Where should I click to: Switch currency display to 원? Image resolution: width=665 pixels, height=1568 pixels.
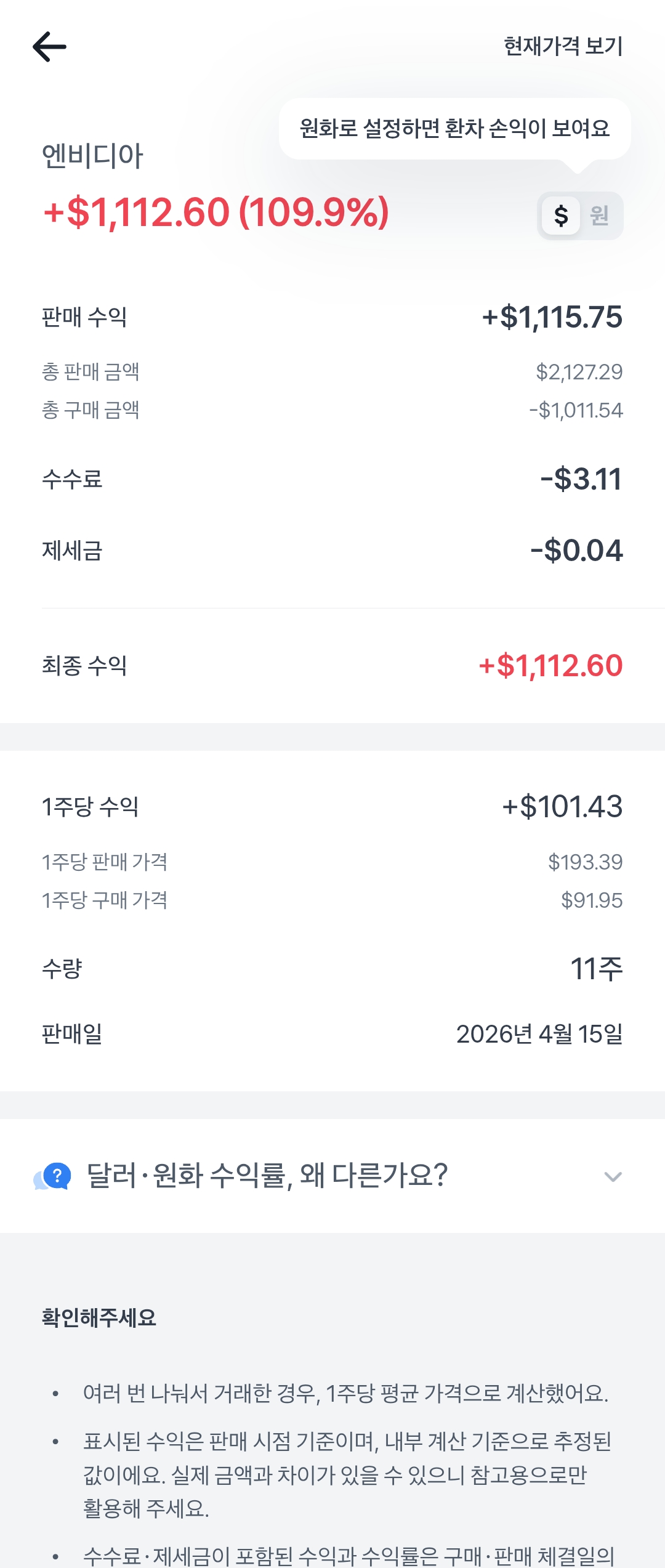(x=600, y=216)
